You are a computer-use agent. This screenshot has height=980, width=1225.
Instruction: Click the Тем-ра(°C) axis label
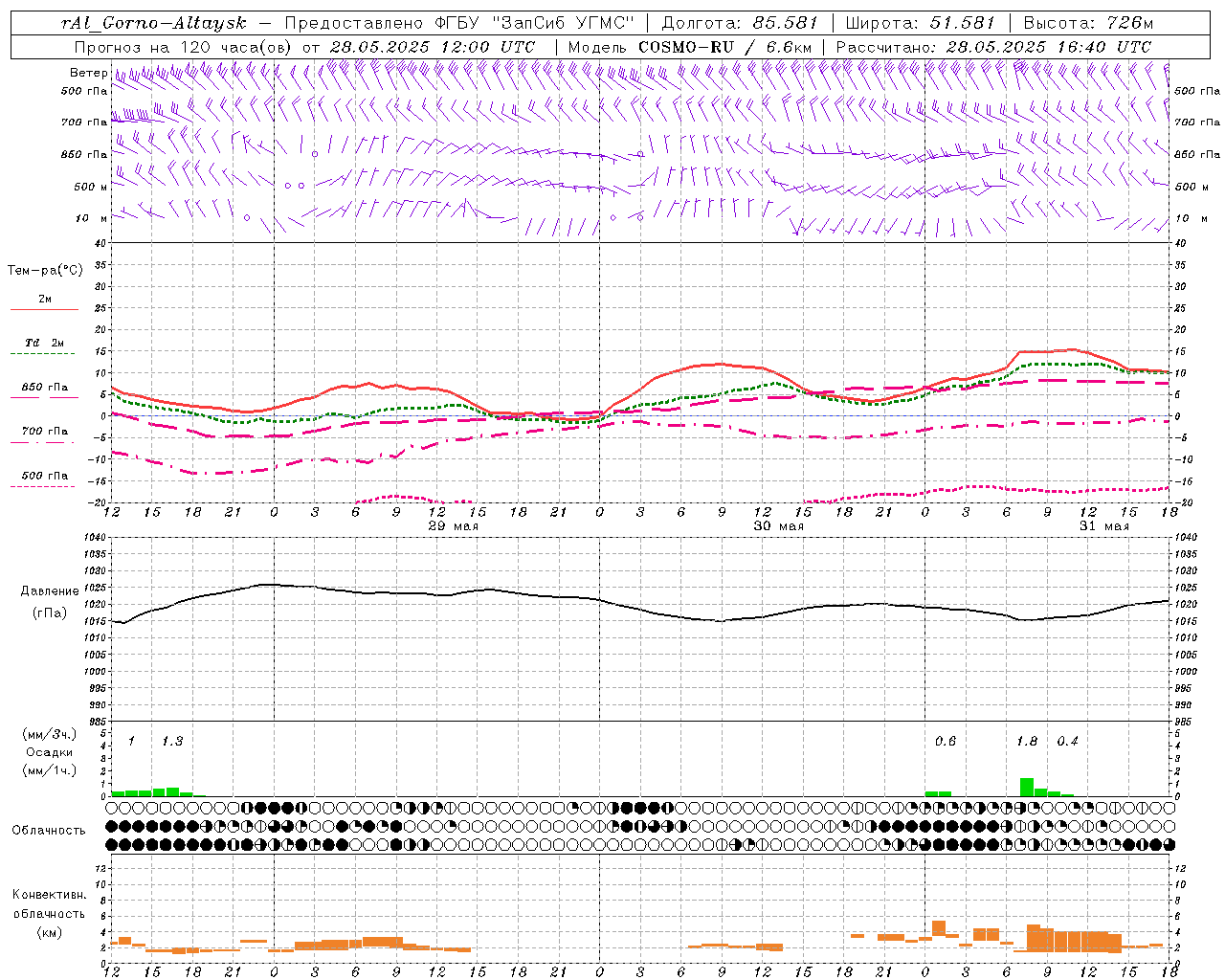[45, 271]
